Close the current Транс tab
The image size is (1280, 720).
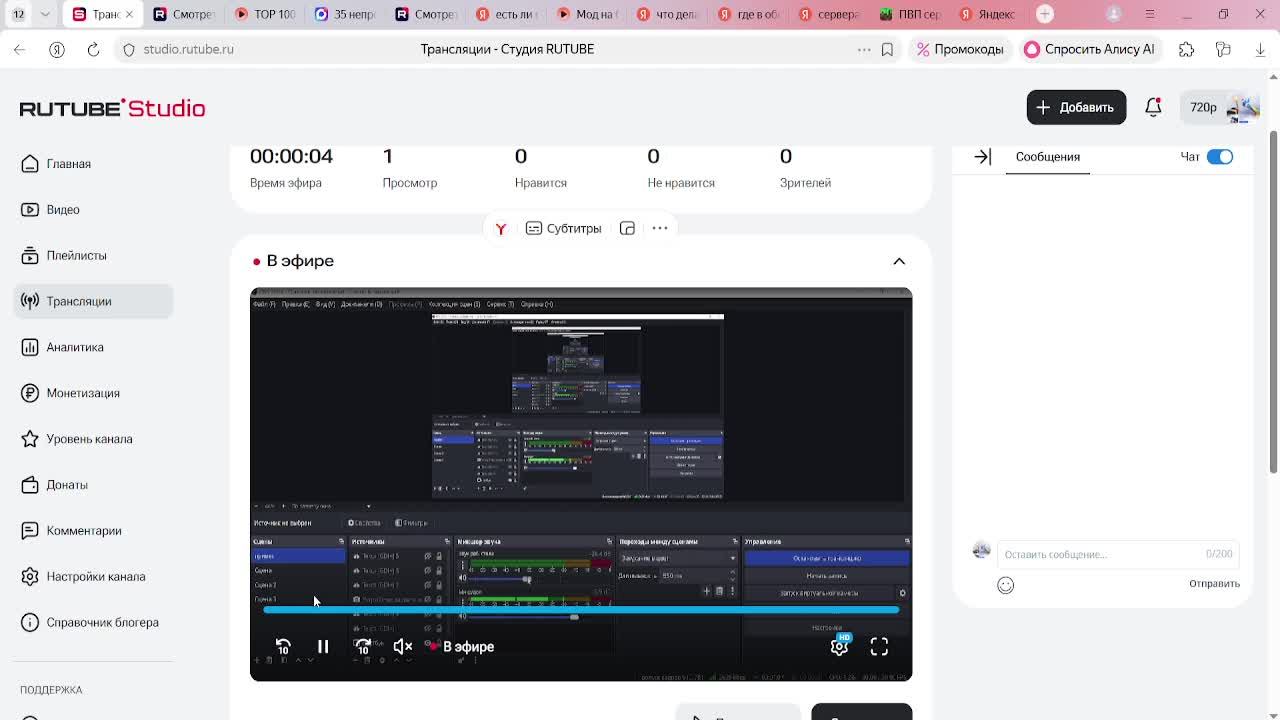pos(129,14)
